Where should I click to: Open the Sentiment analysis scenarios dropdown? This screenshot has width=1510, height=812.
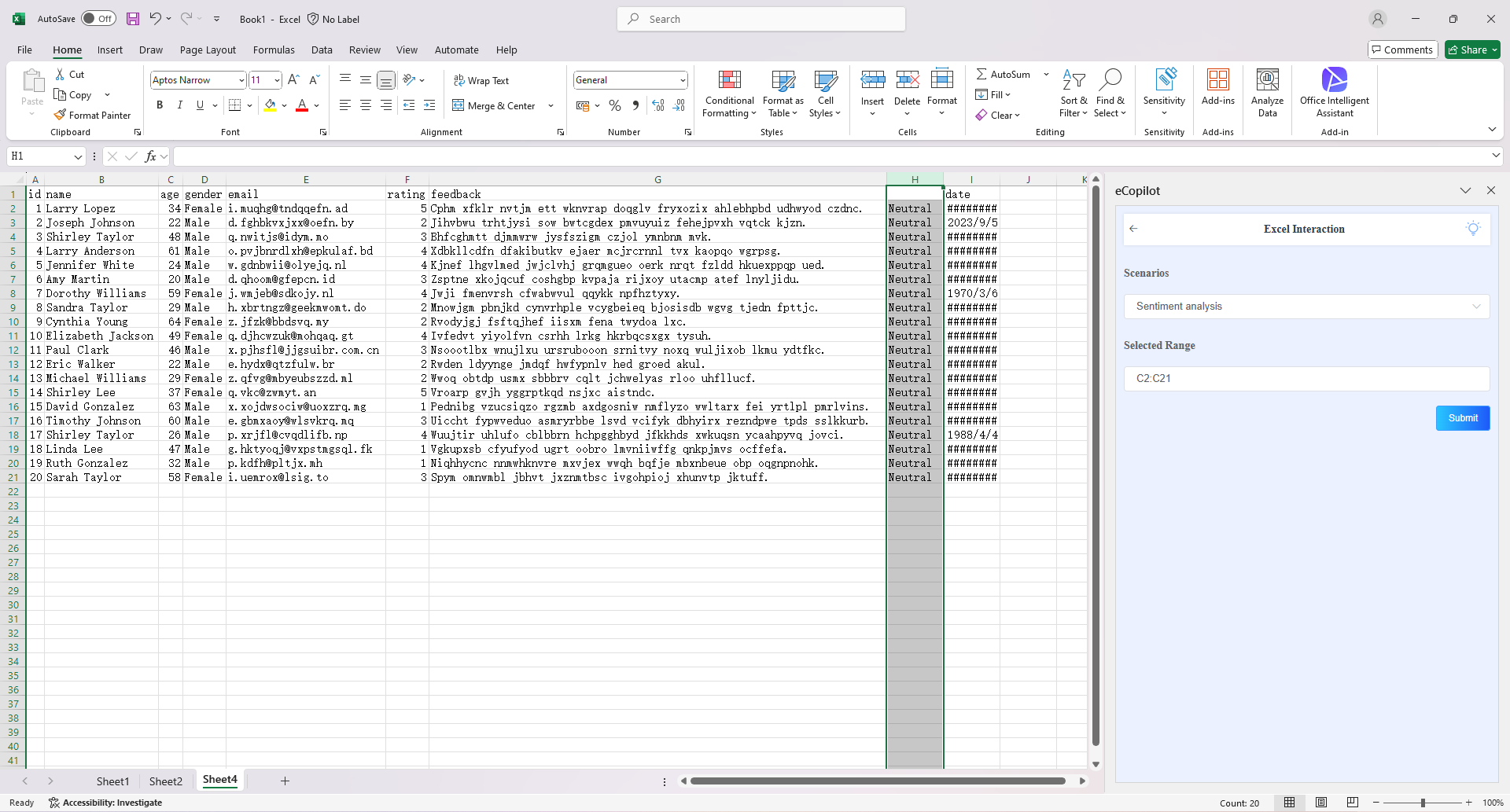coord(1304,307)
